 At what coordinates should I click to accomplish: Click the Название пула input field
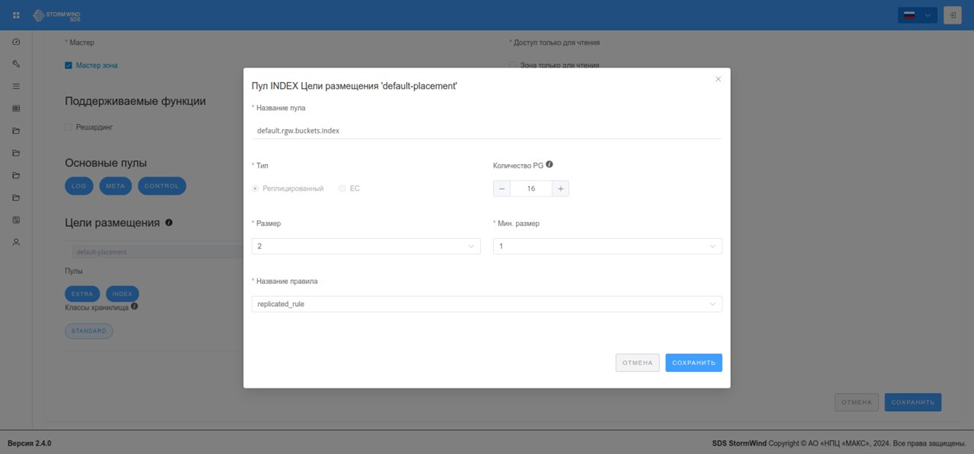click(486, 130)
